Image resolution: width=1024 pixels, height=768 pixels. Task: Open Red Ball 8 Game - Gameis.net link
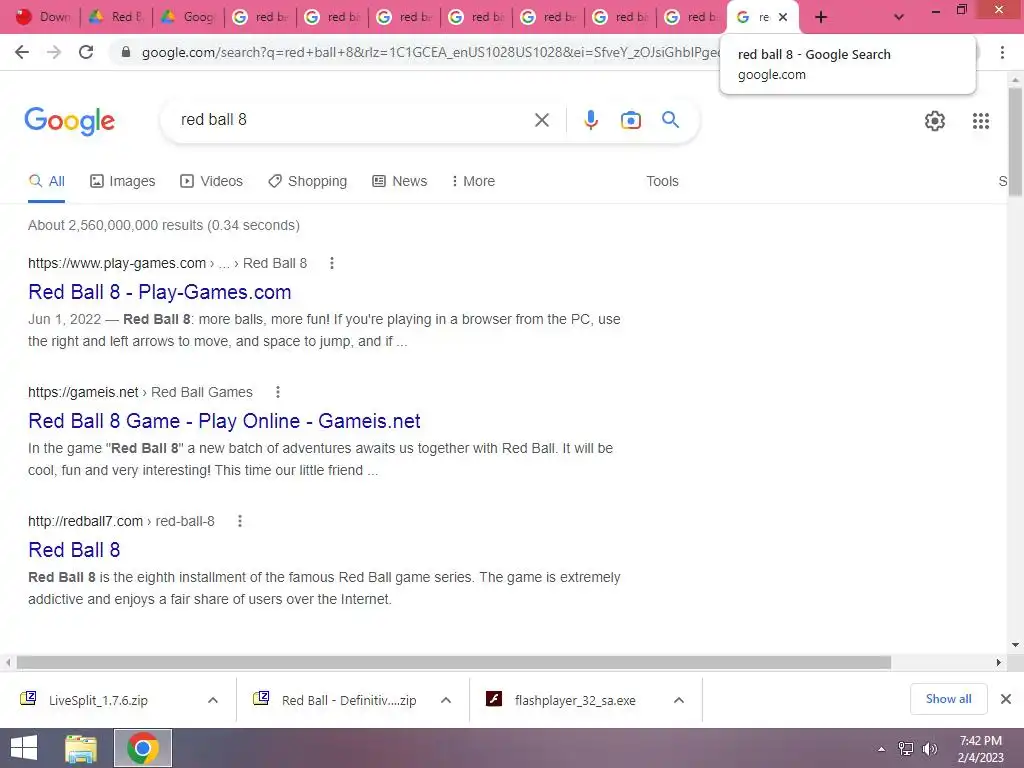224,421
